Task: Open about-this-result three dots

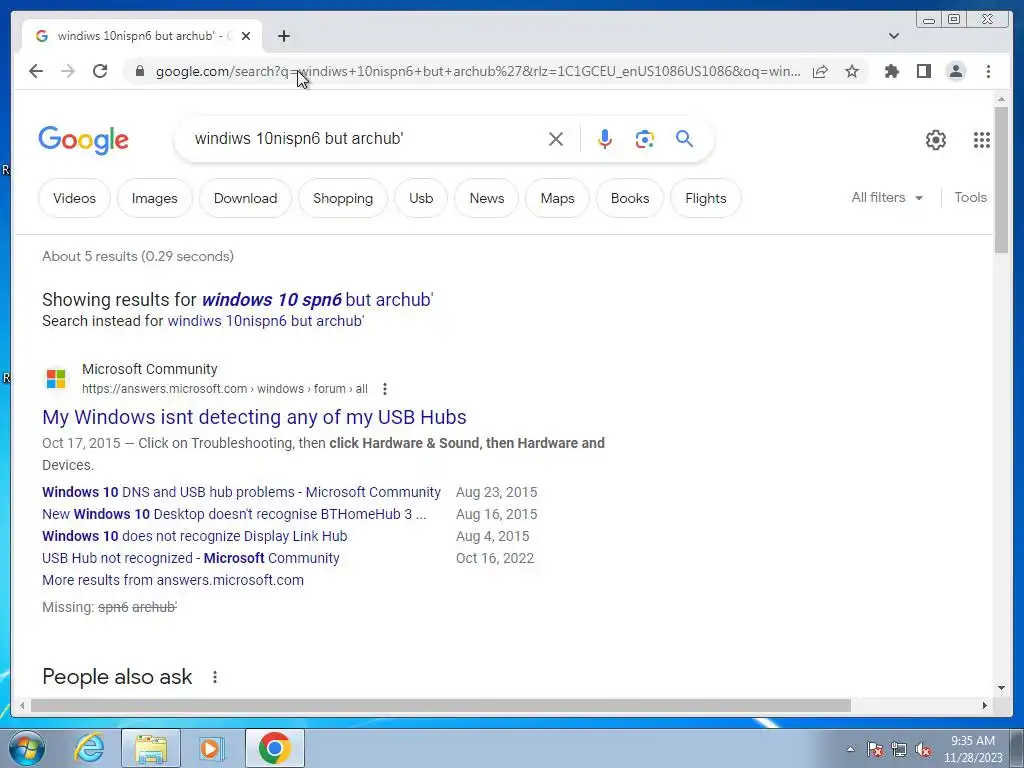Action: 385,389
